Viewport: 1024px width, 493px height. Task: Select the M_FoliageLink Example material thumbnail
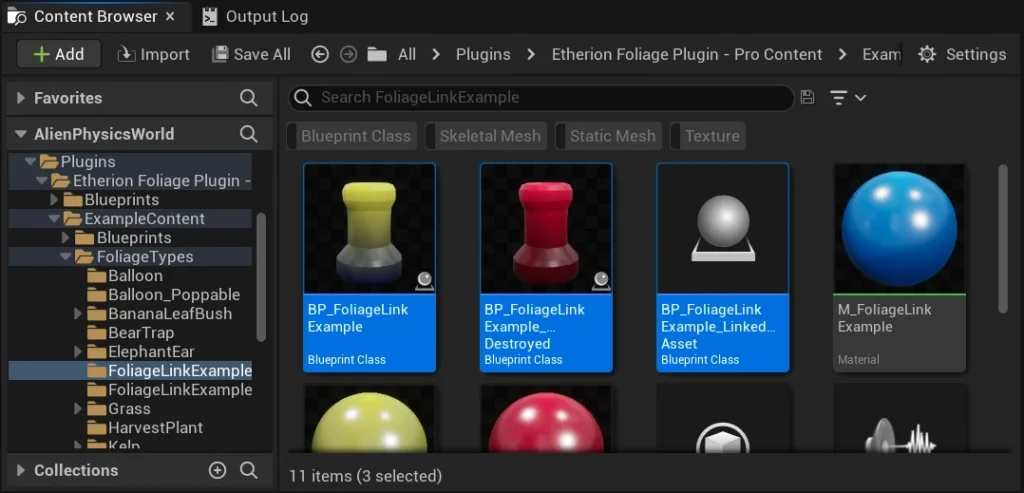[x=899, y=230]
